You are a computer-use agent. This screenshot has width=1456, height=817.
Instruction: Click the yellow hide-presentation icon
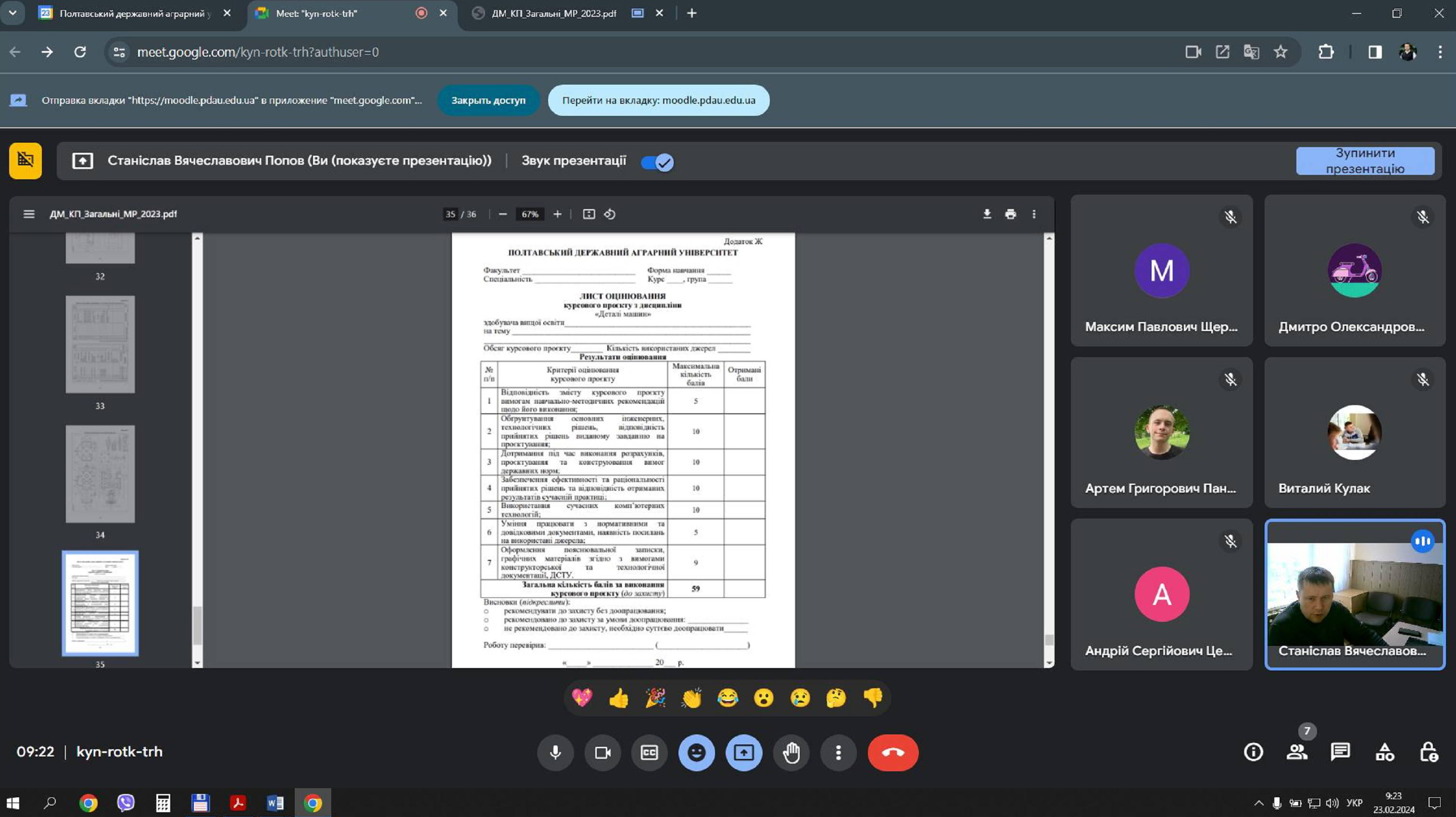pos(25,161)
